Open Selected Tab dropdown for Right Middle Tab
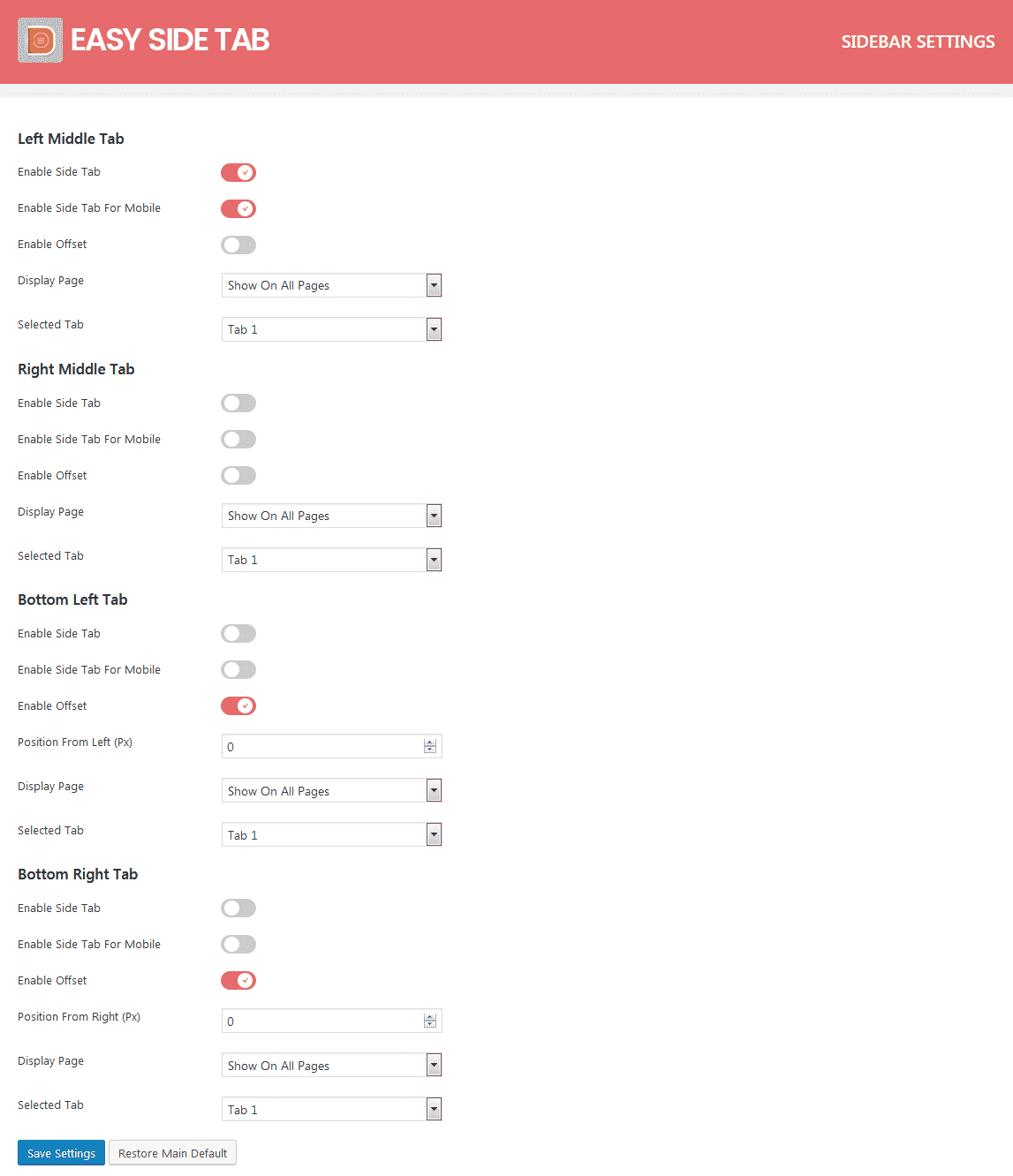 (433, 559)
